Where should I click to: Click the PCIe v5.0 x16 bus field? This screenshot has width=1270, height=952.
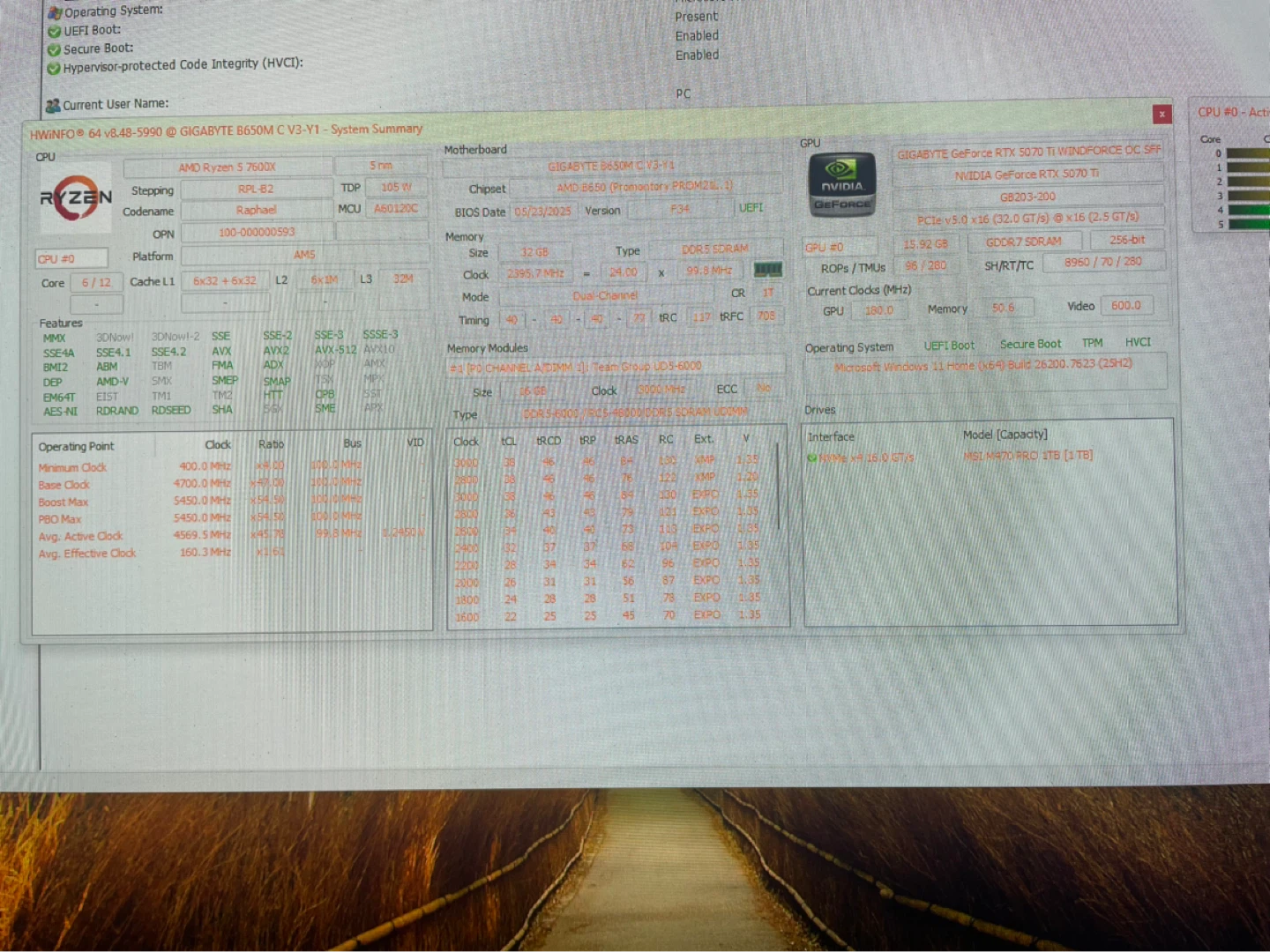(x=1027, y=219)
